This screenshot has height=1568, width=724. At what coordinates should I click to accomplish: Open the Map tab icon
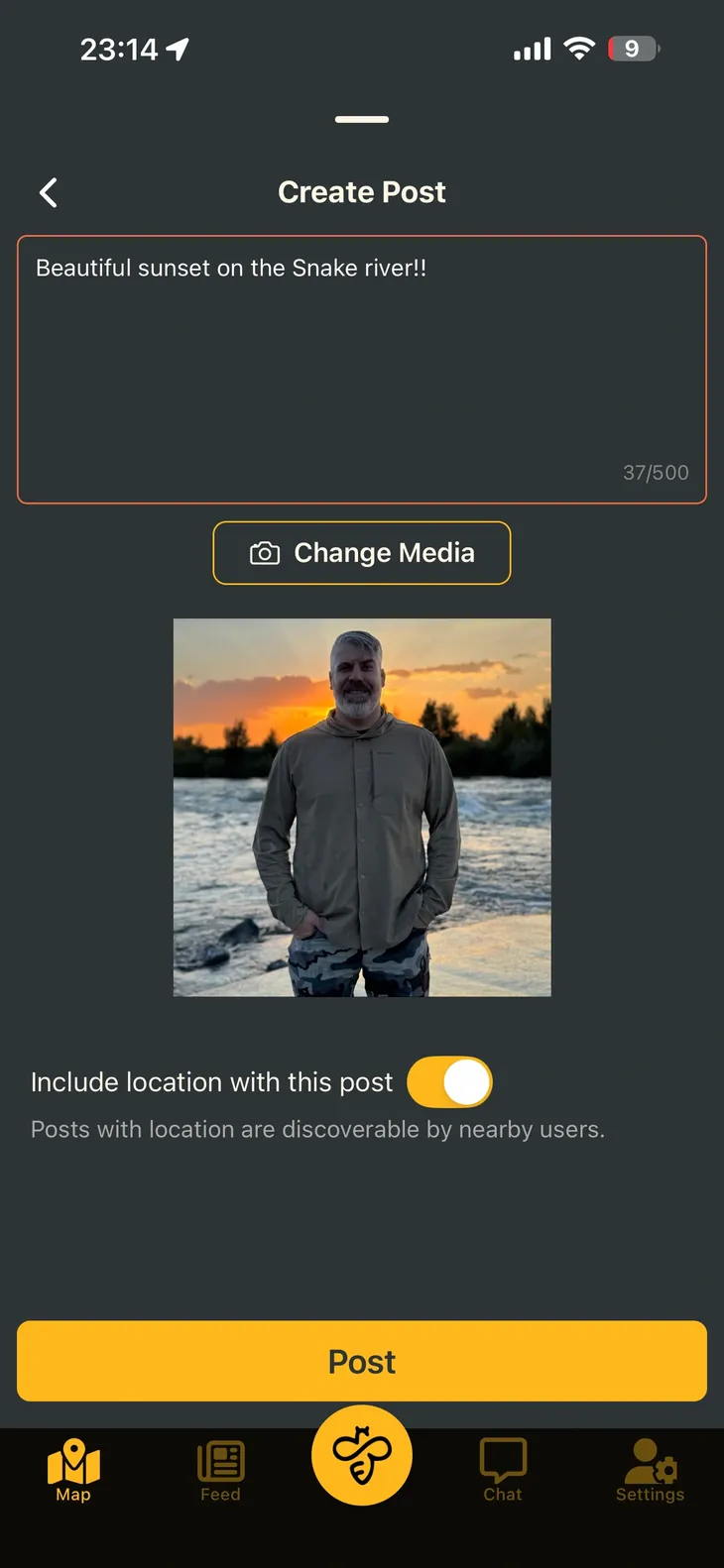pos(73,1461)
